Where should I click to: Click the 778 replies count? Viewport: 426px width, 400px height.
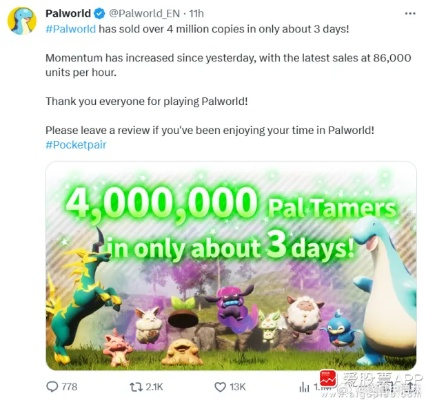[x=69, y=387]
